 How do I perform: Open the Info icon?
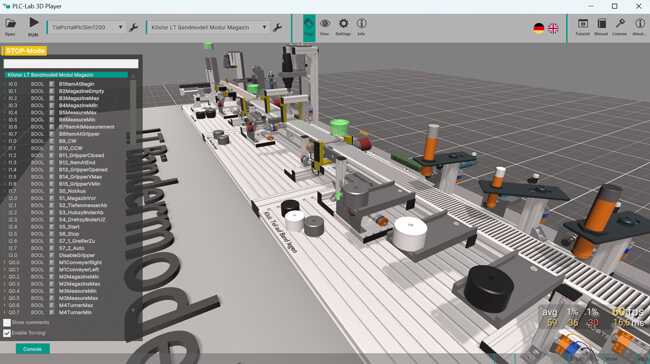click(x=361, y=27)
